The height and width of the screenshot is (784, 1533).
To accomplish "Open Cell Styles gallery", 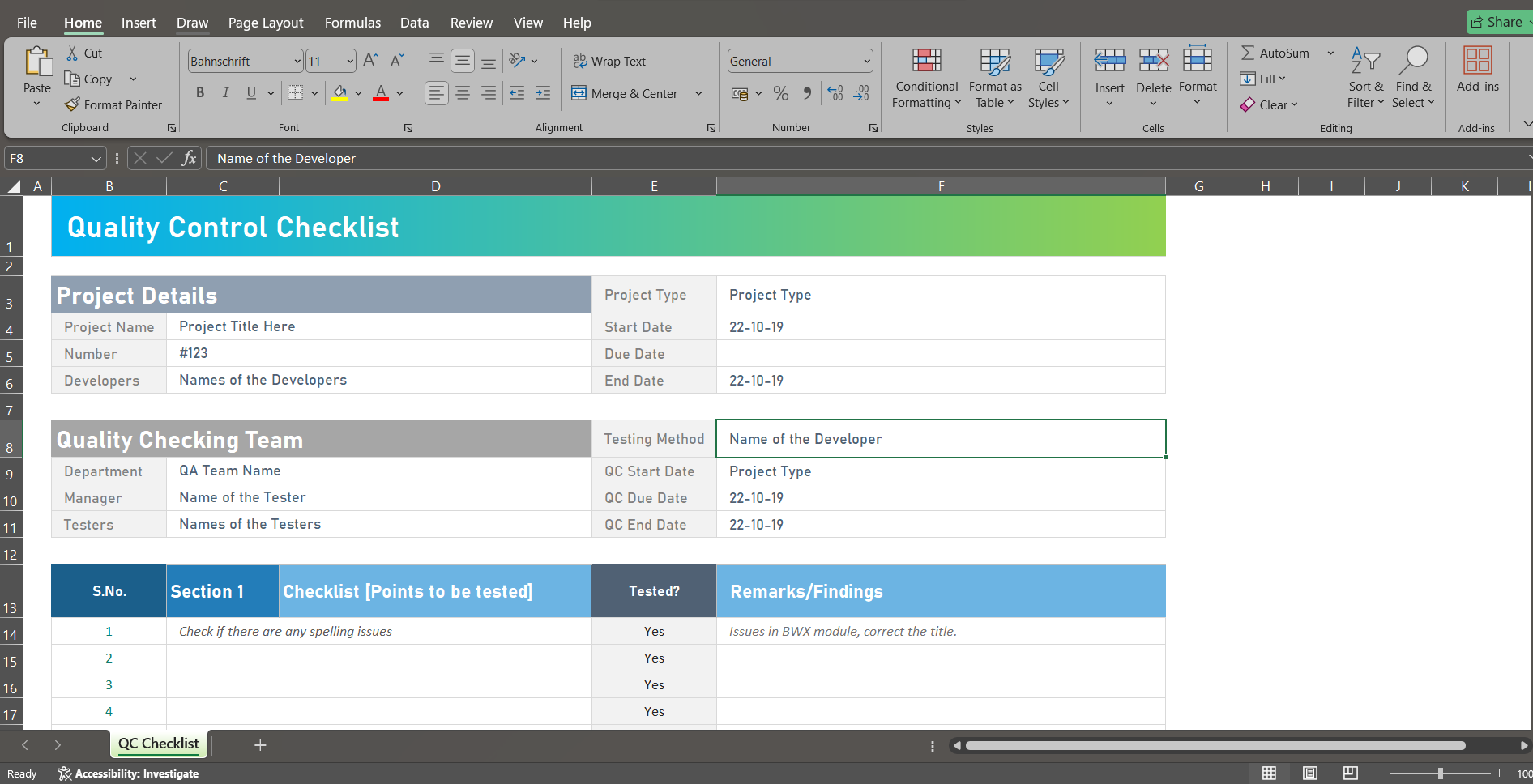I will coord(1048,77).
